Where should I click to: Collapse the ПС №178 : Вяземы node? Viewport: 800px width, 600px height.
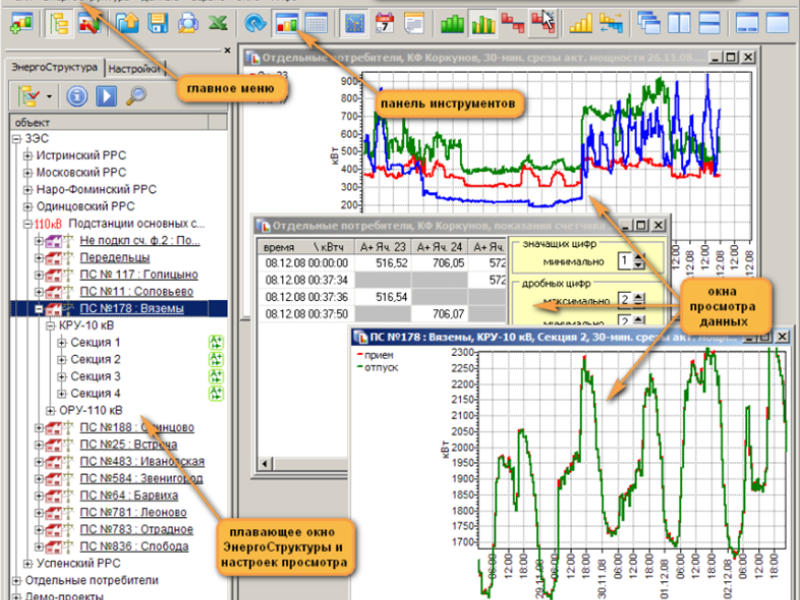tap(39, 309)
